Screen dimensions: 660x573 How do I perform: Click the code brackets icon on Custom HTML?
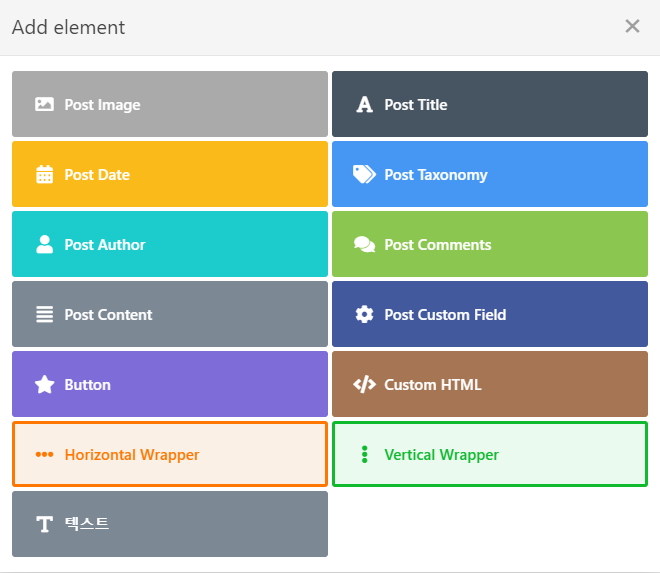[364, 384]
